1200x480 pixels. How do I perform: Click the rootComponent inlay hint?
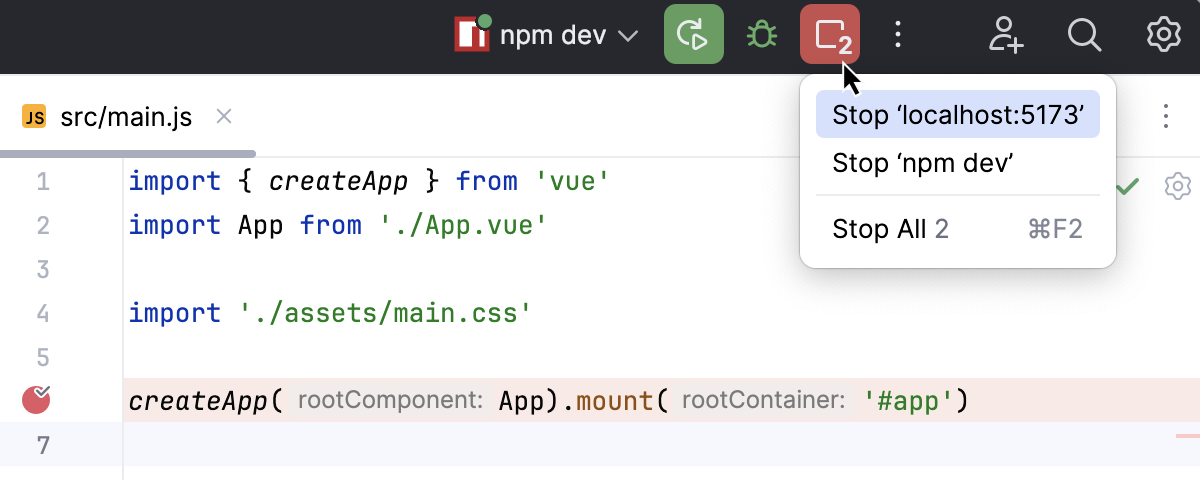click(391, 401)
